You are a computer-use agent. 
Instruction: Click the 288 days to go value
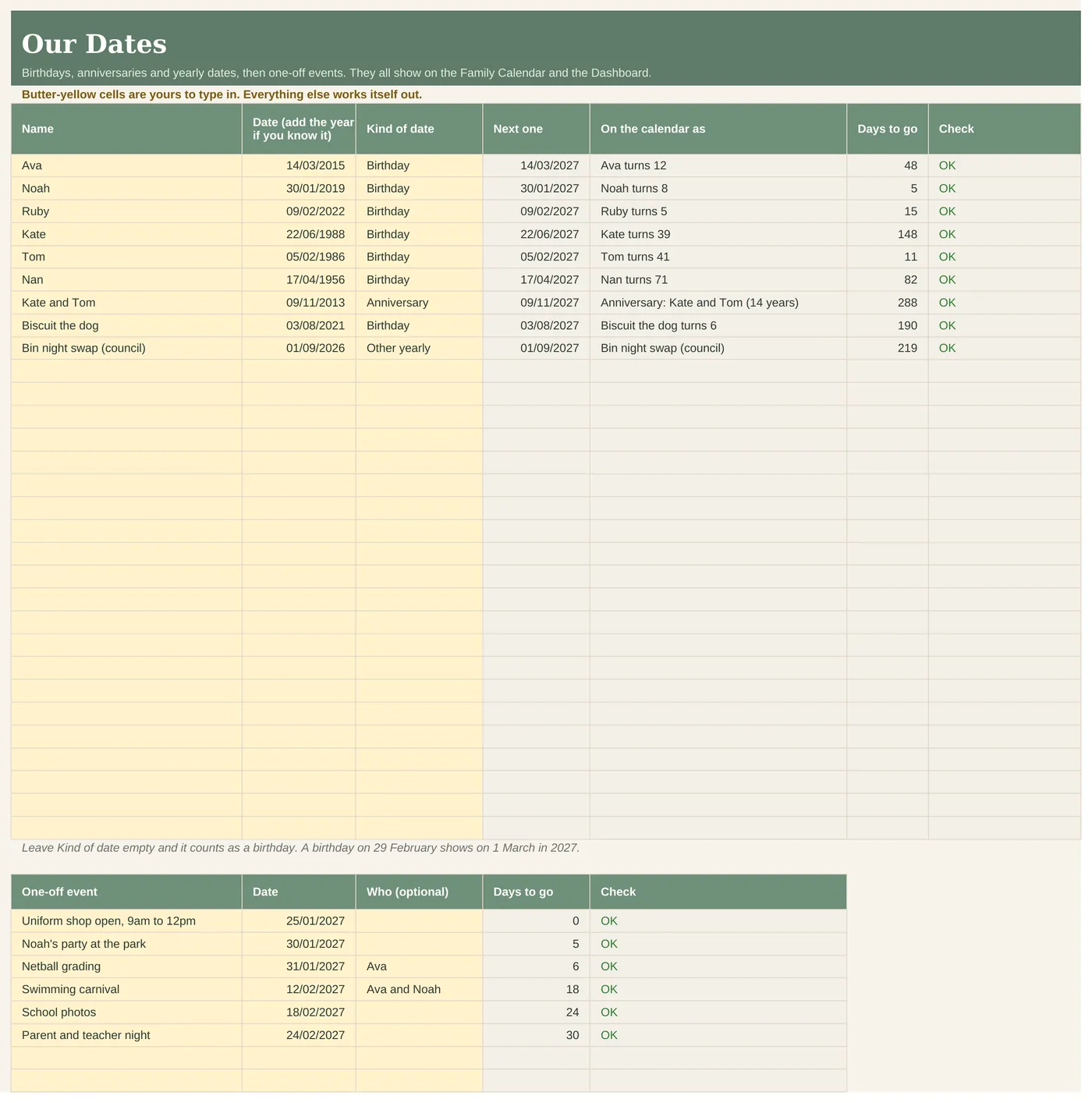[x=888, y=304]
